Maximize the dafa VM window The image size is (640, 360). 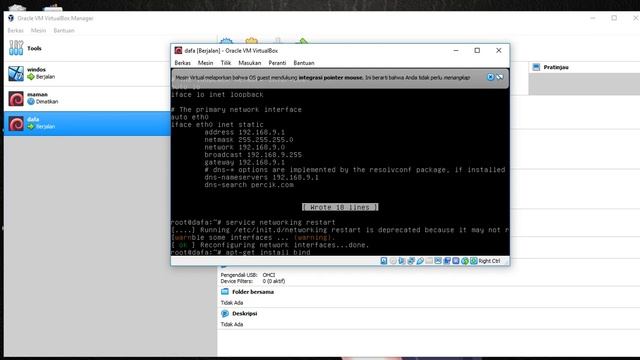[477, 50]
